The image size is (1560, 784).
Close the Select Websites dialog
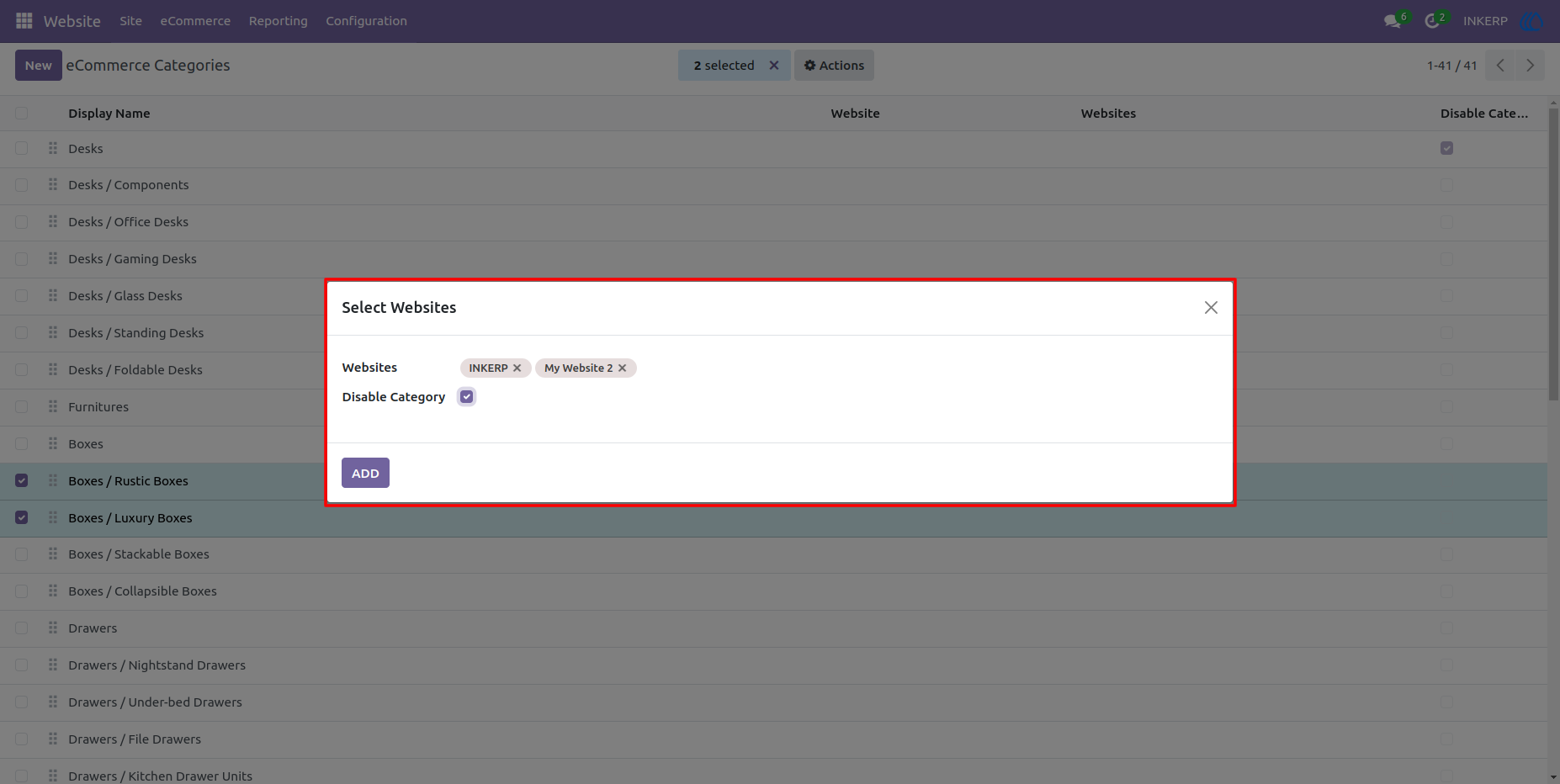pos(1211,308)
